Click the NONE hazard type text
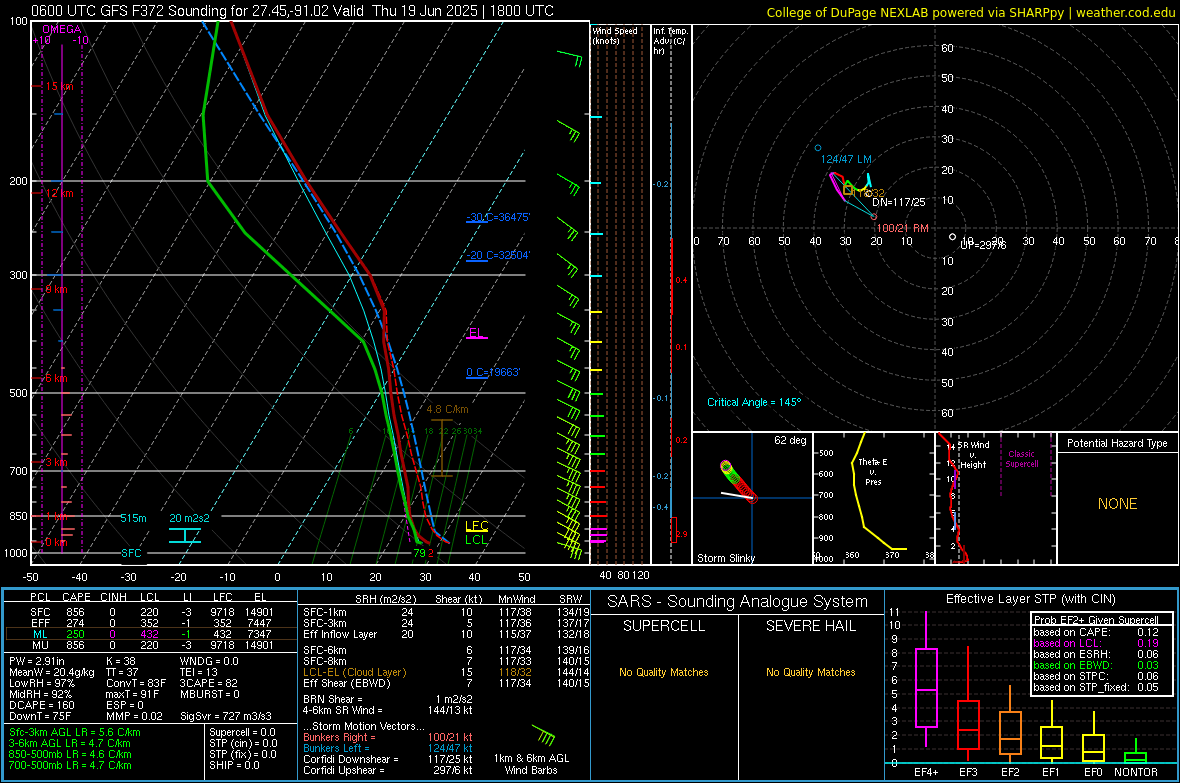 coord(1117,504)
